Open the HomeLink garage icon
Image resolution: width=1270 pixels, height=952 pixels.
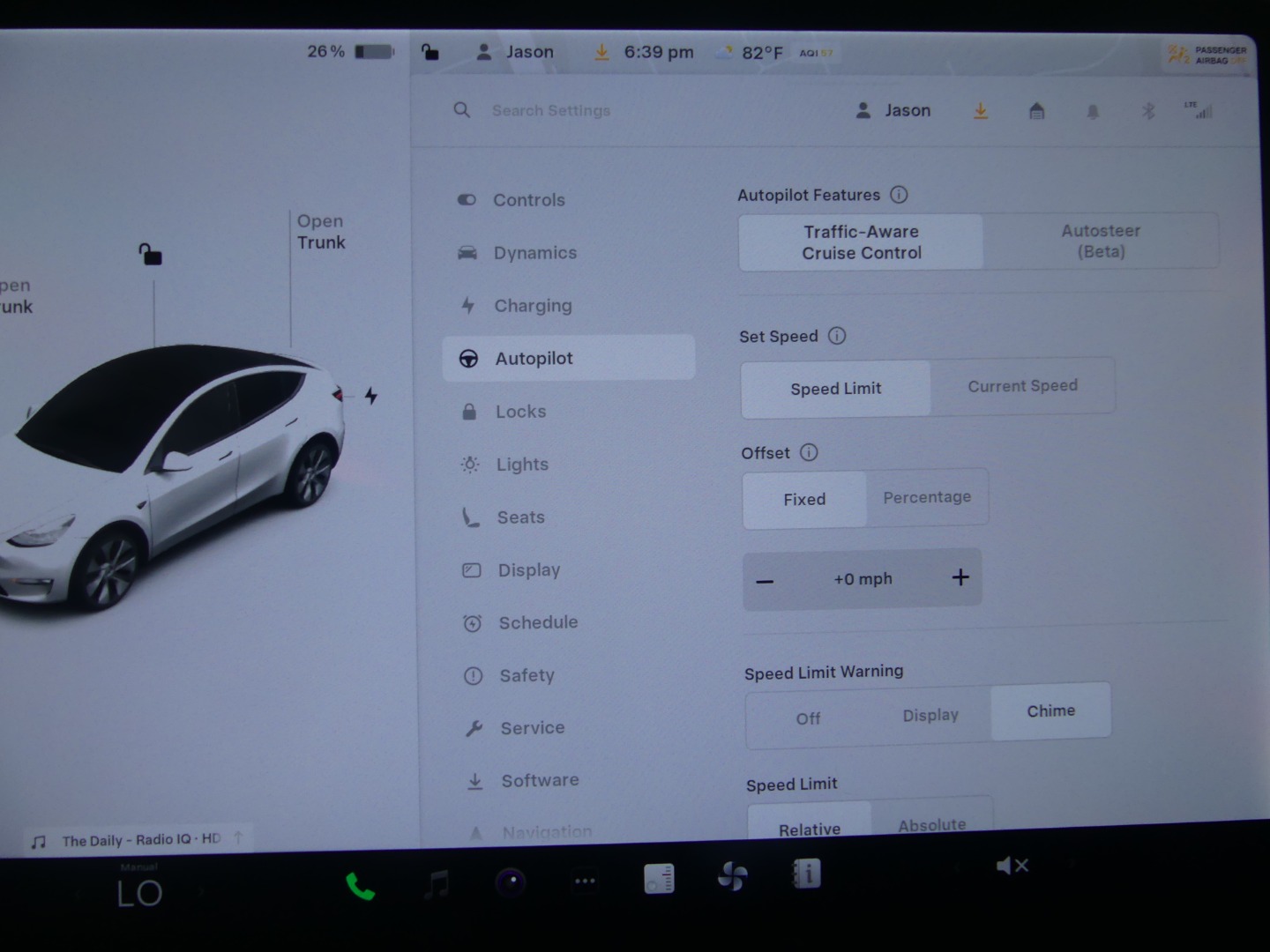(1037, 111)
